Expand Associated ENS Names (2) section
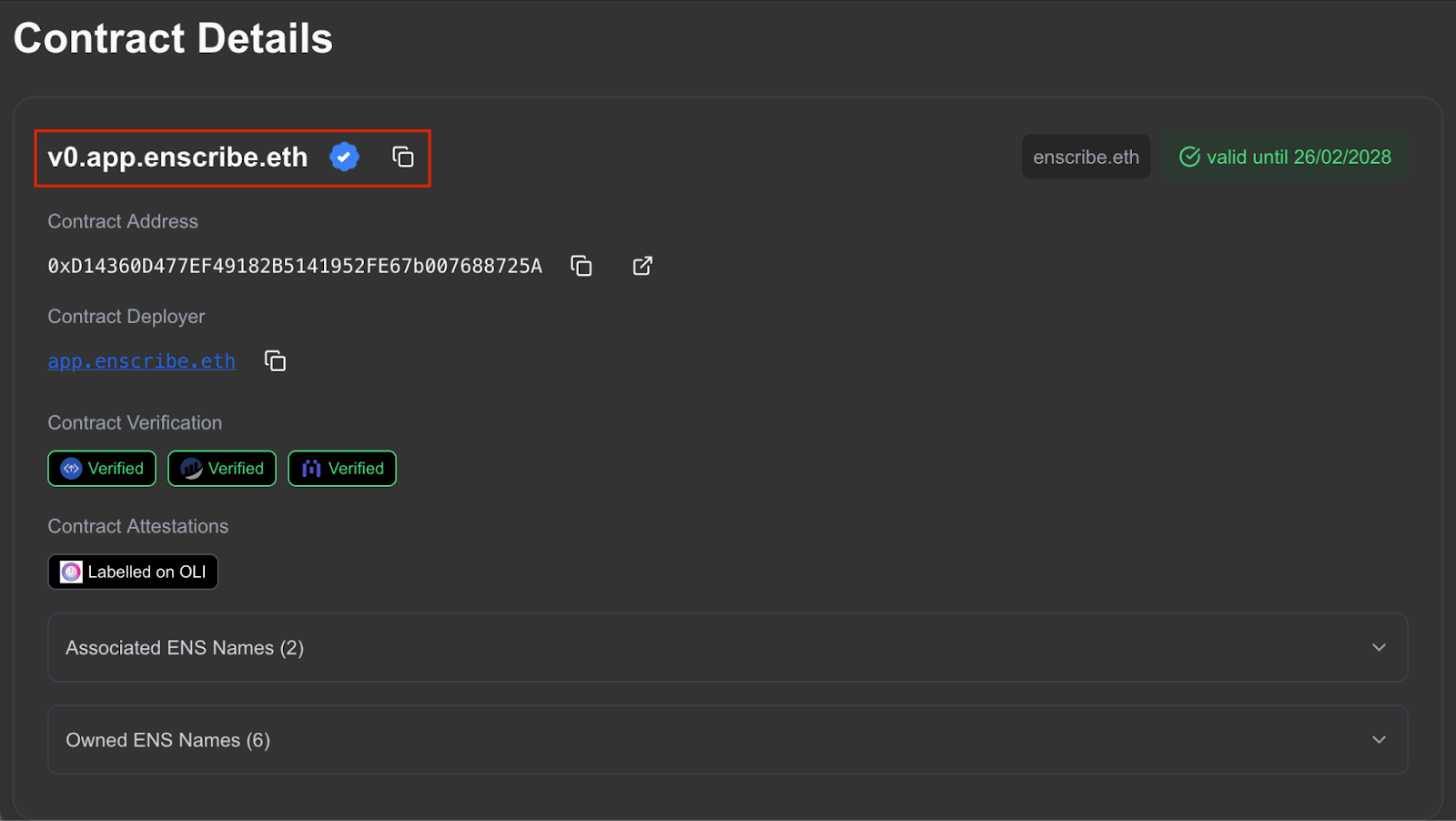Viewport: 1456px width, 821px height. (728, 647)
